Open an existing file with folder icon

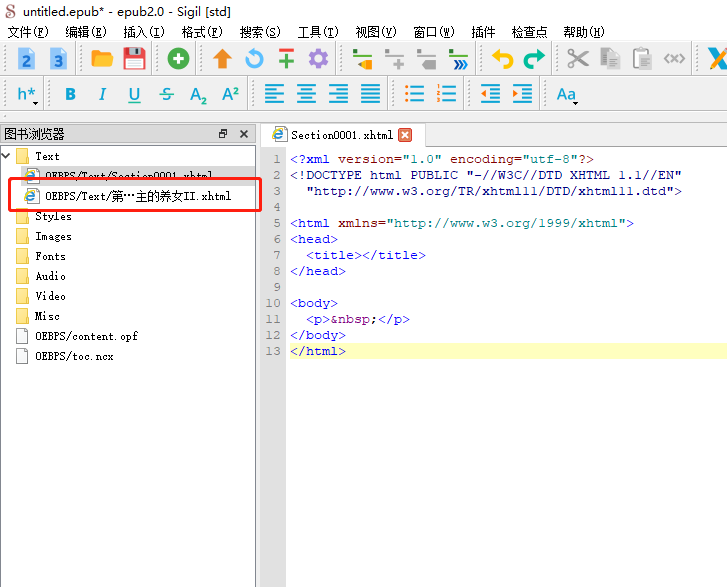tap(102, 59)
